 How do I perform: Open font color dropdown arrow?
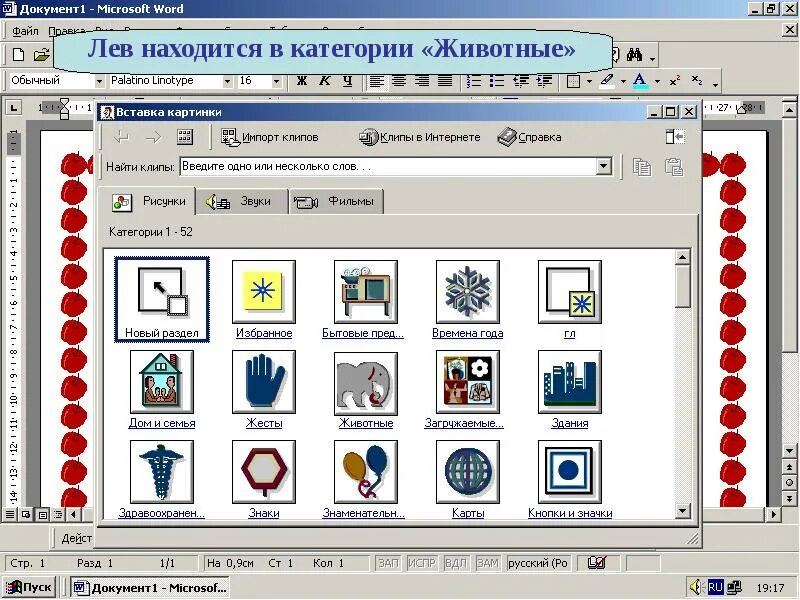pyautogui.click(x=657, y=81)
